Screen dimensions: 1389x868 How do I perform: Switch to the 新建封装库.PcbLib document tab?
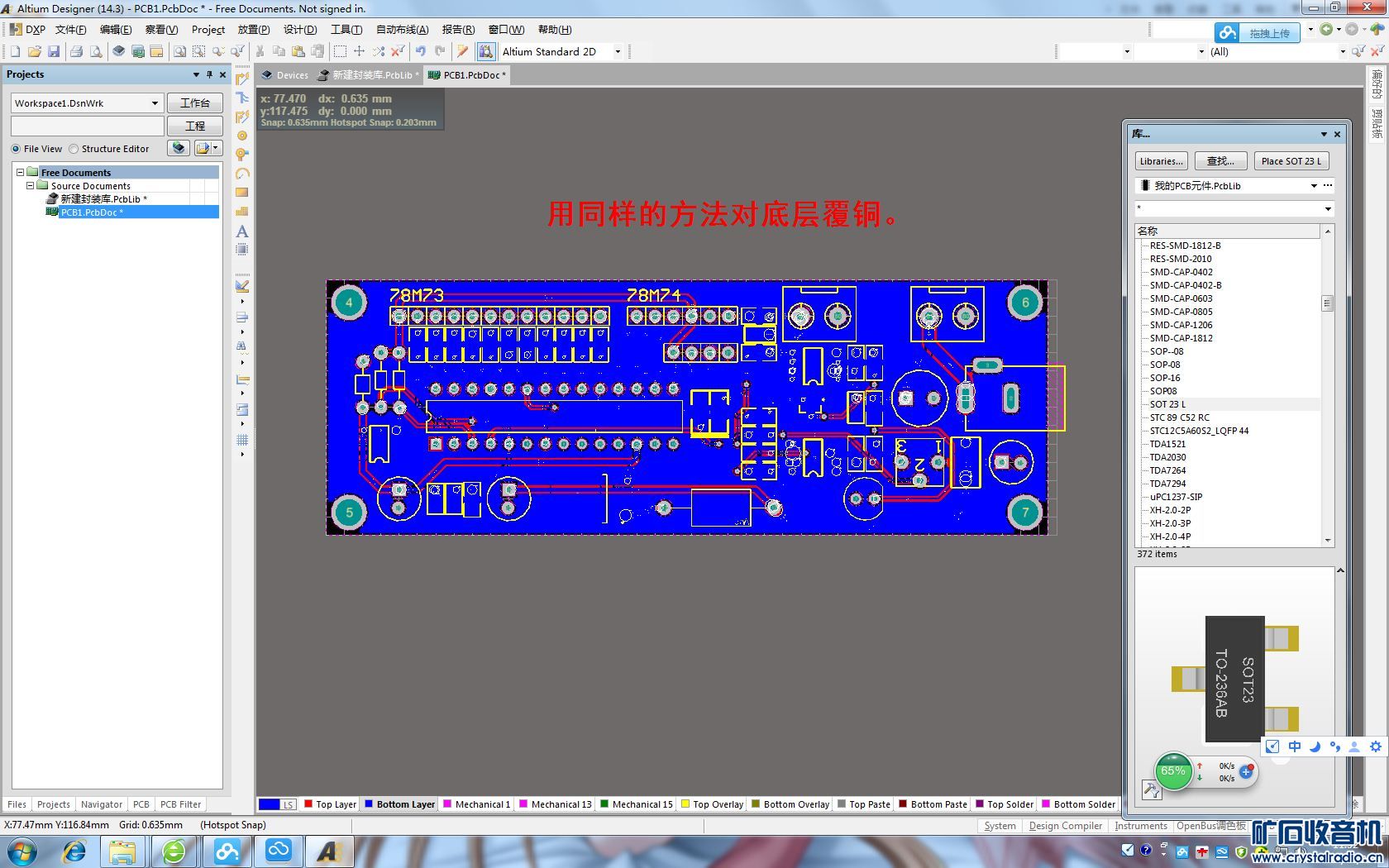[369, 74]
